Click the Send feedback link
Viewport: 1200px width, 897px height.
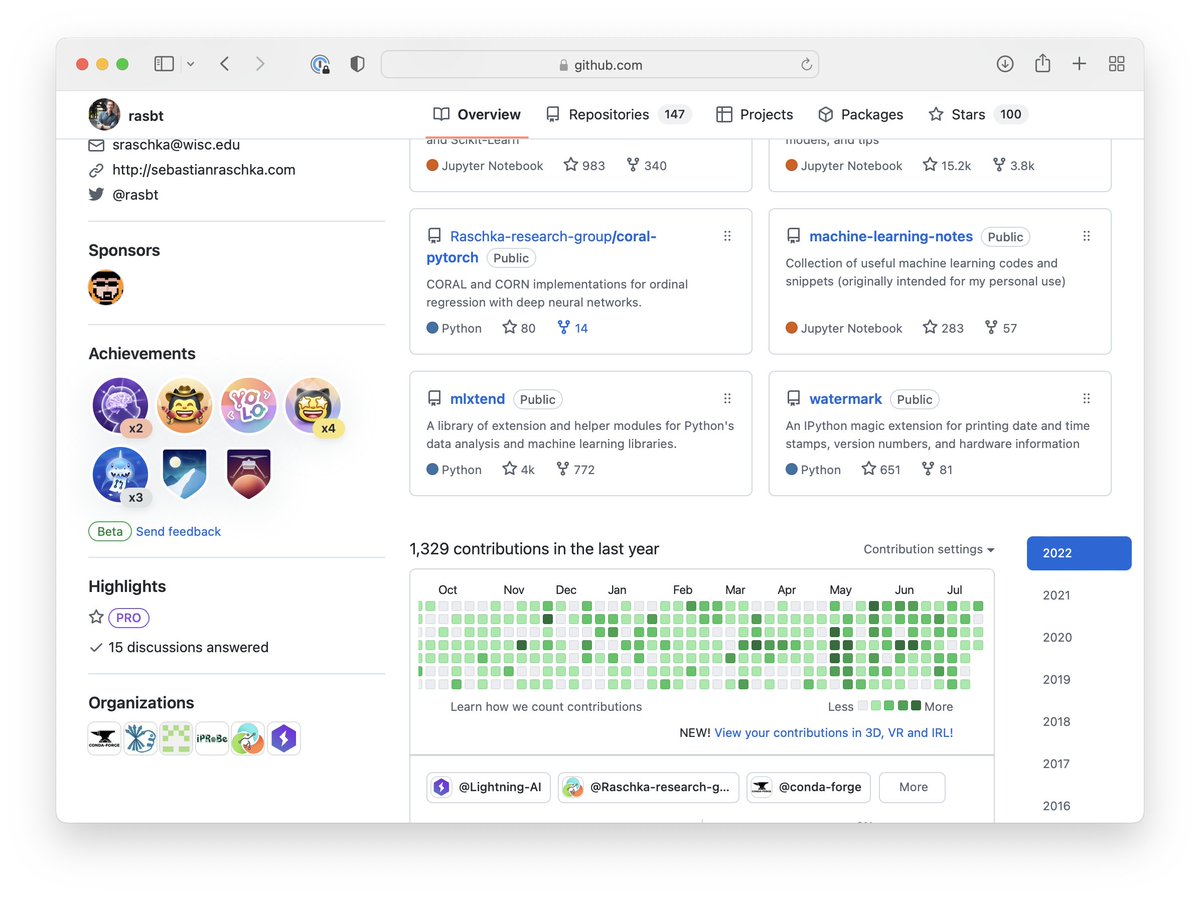pyautogui.click(x=178, y=531)
